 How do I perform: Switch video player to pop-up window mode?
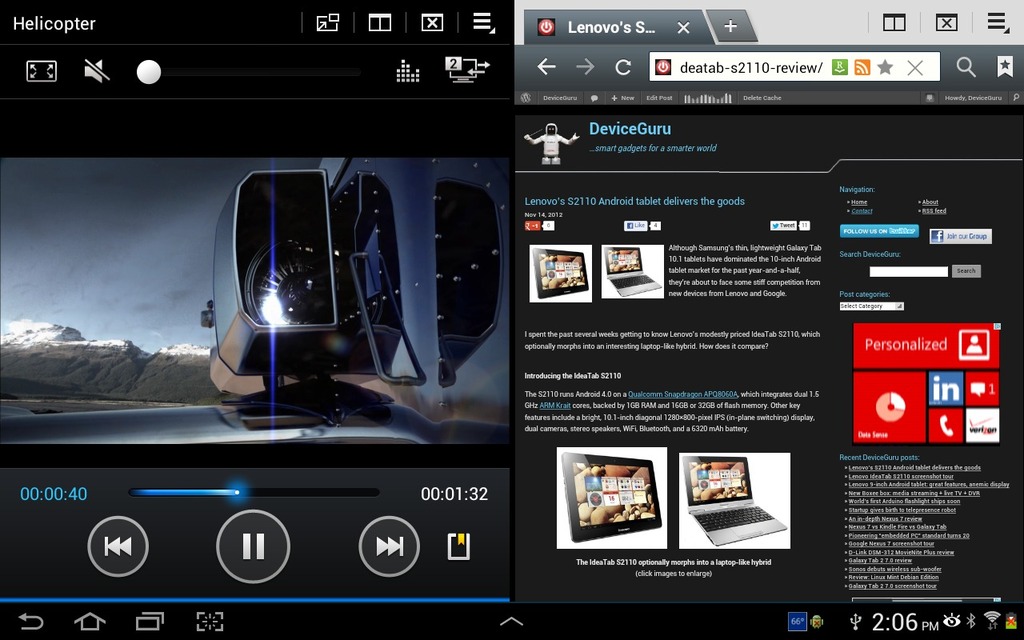click(328, 24)
